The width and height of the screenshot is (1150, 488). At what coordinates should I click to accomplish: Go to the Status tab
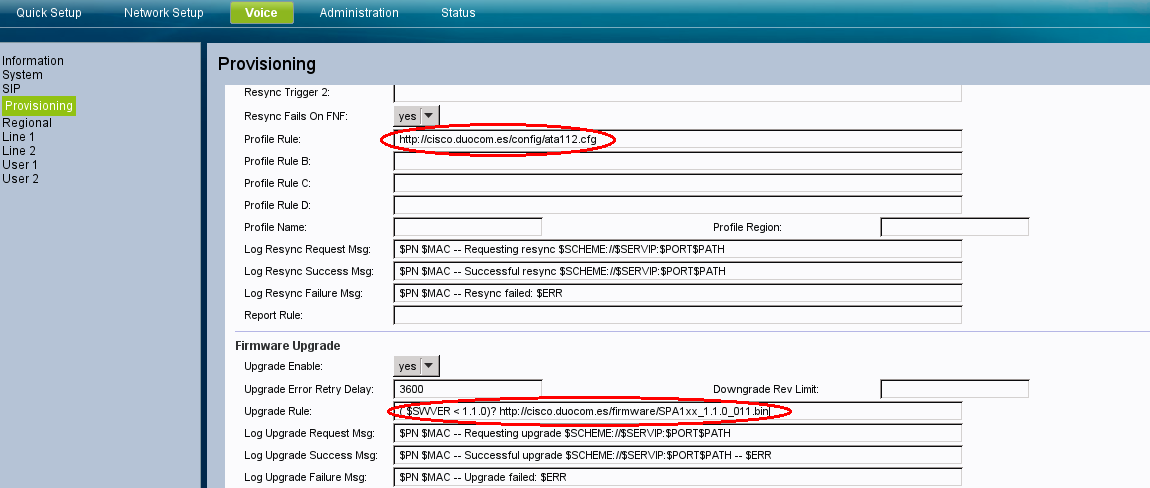458,13
